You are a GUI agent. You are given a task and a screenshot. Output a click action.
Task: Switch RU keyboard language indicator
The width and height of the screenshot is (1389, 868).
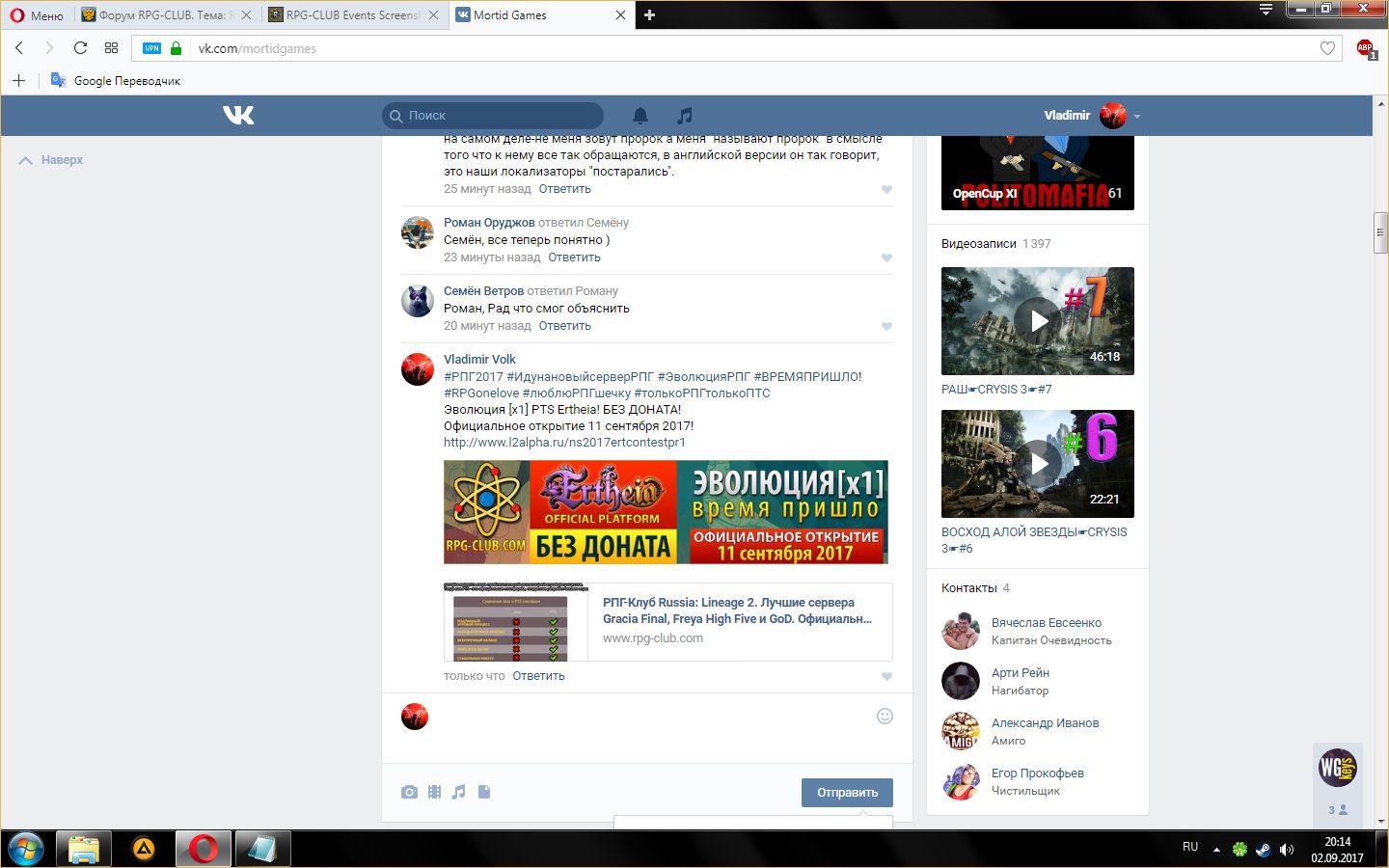[1190, 848]
